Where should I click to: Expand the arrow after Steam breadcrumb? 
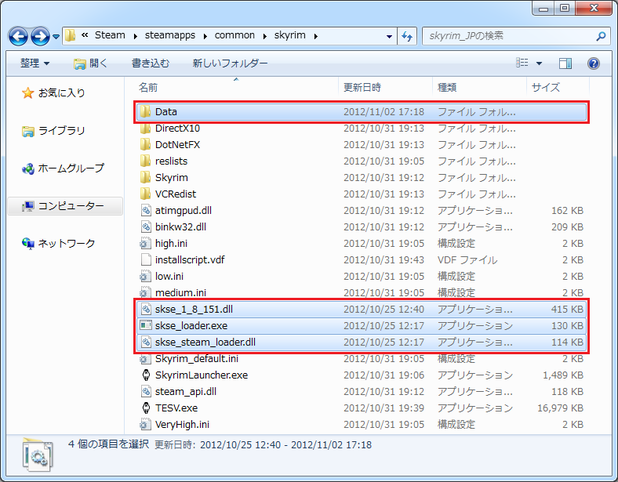click(x=135, y=36)
